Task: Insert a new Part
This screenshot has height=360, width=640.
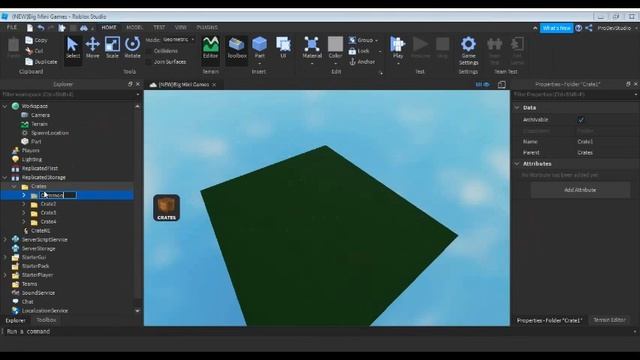Action: [259, 48]
